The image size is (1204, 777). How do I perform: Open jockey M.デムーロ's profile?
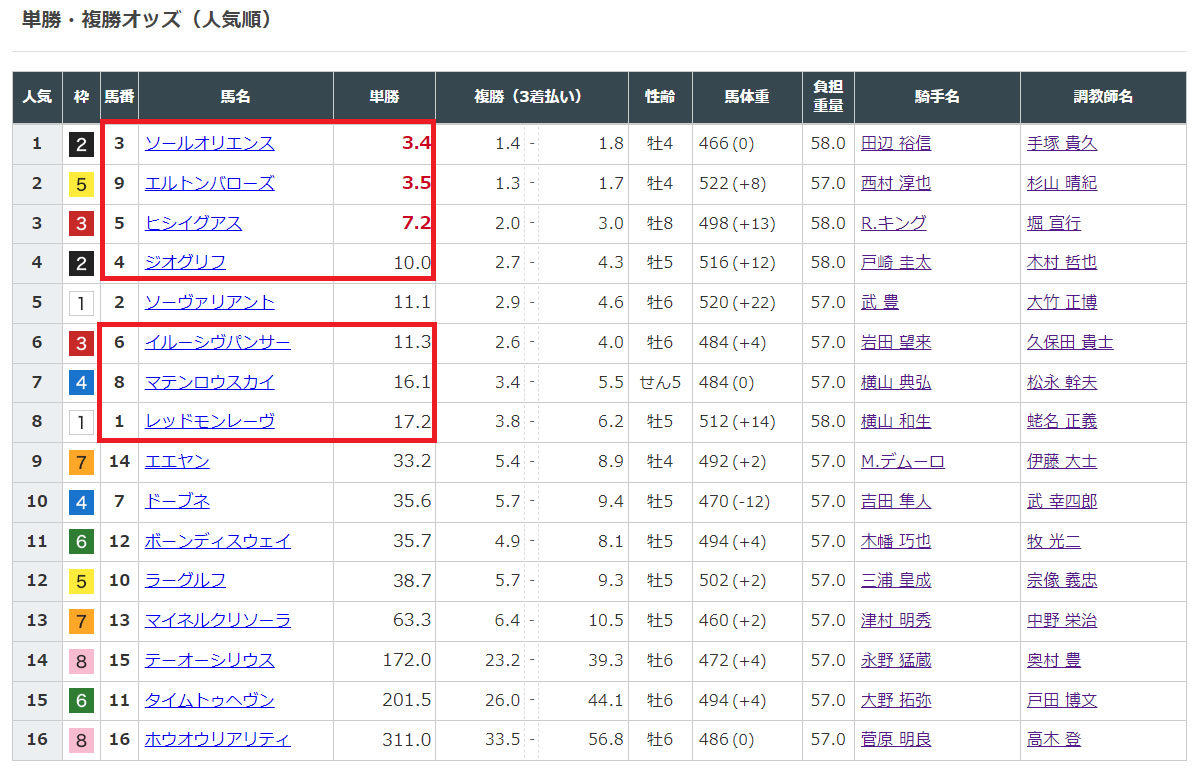902,461
